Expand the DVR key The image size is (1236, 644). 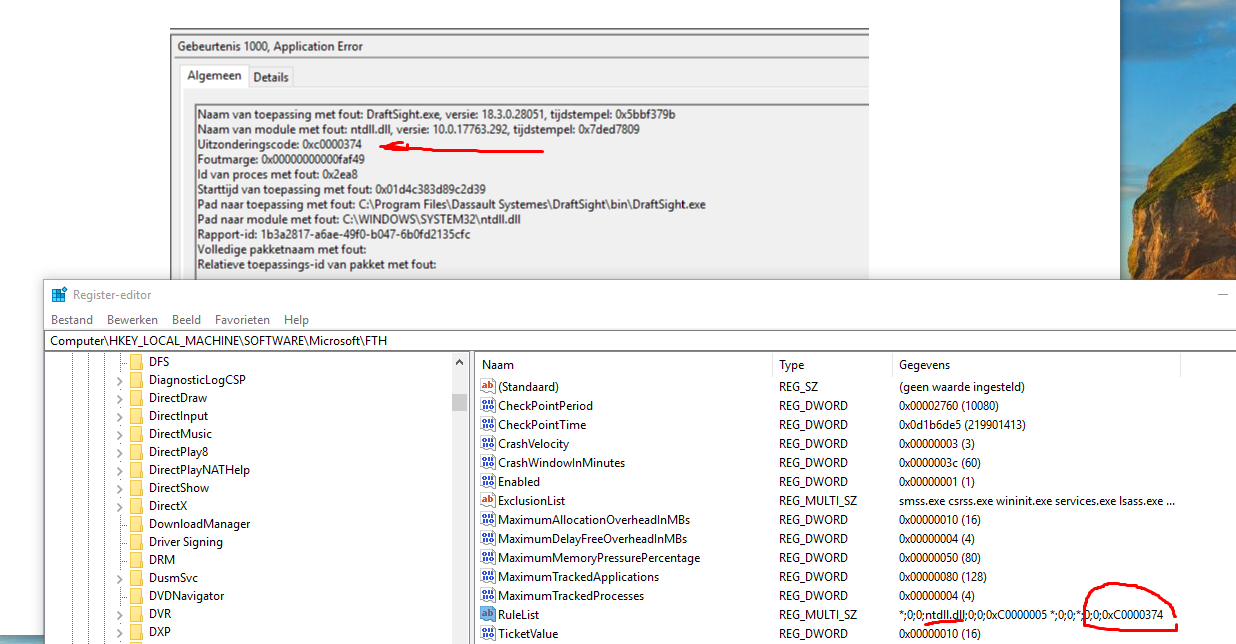pyautogui.click(x=120, y=614)
